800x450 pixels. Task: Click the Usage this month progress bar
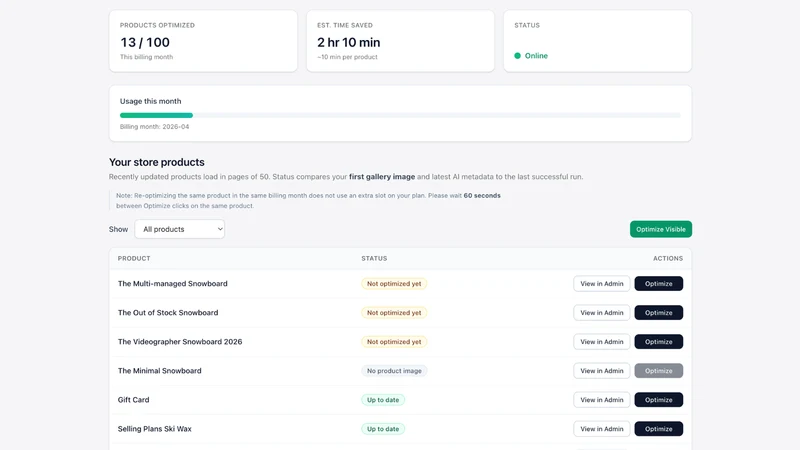click(400, 115)
